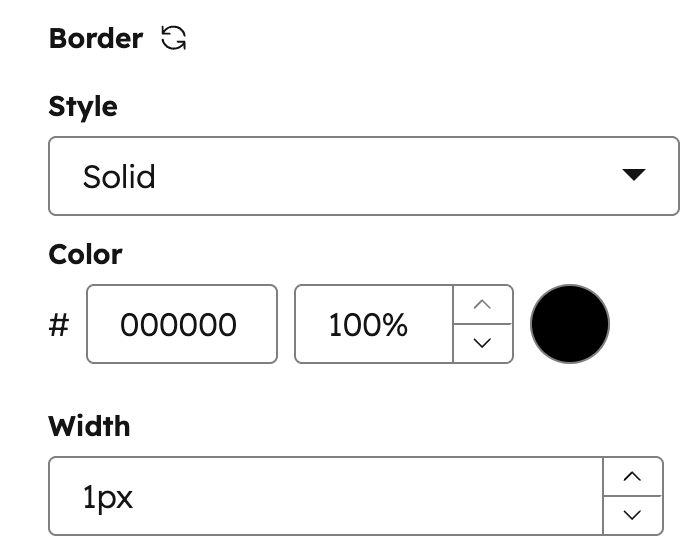Click the Style field label
700x560 pixels.
click(x=83, y=107)
